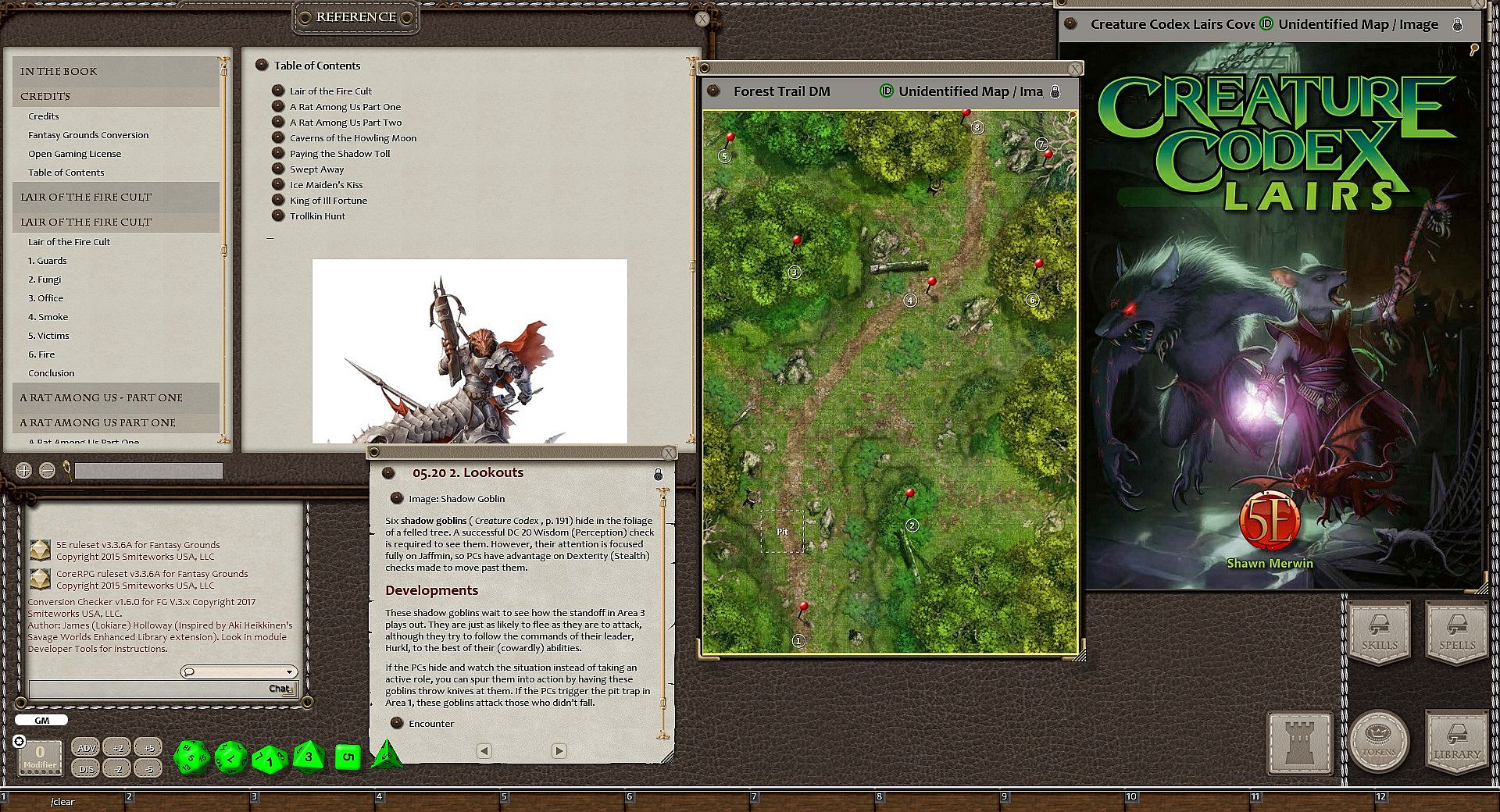Open the Library sidebar panel
The height and width of the screenshot is (812, 1500).
[1457, 743]
